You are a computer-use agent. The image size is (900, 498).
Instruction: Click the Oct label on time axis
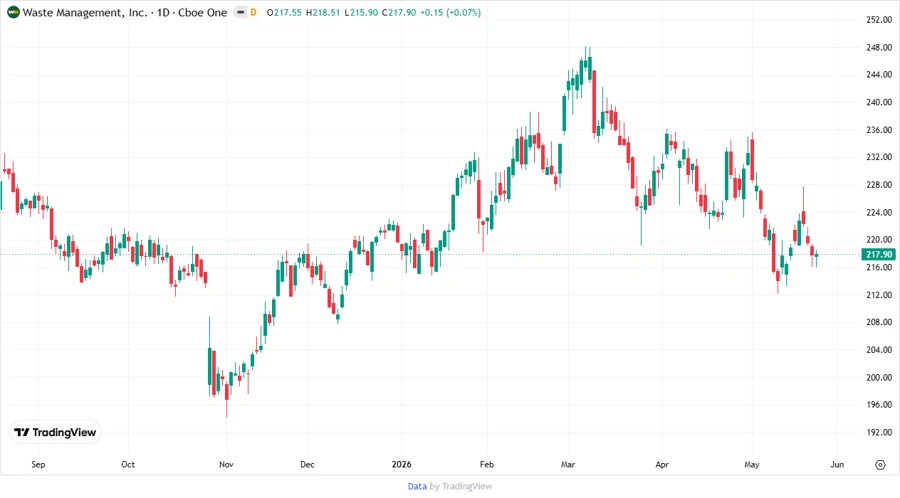[x=128, y=464]
